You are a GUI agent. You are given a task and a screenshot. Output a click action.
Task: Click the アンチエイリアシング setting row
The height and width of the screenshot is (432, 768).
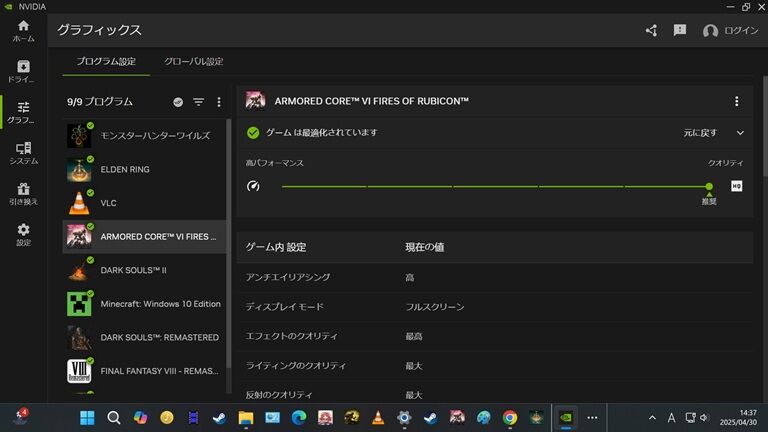coord(495,278)
